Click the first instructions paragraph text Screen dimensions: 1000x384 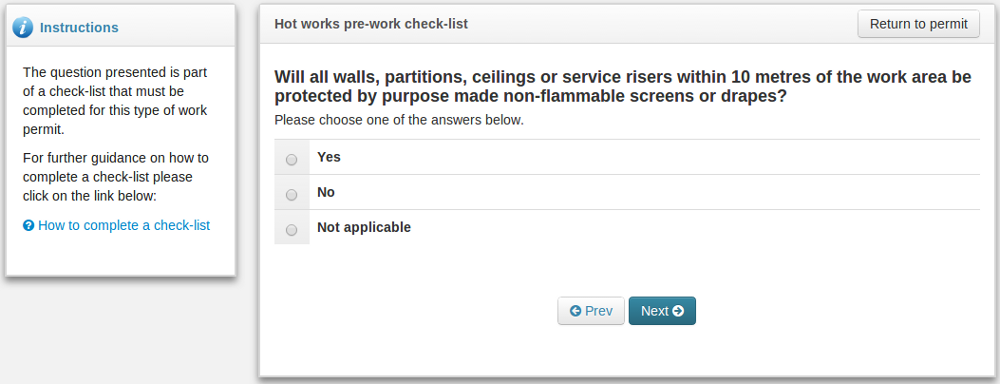(115, 101)
